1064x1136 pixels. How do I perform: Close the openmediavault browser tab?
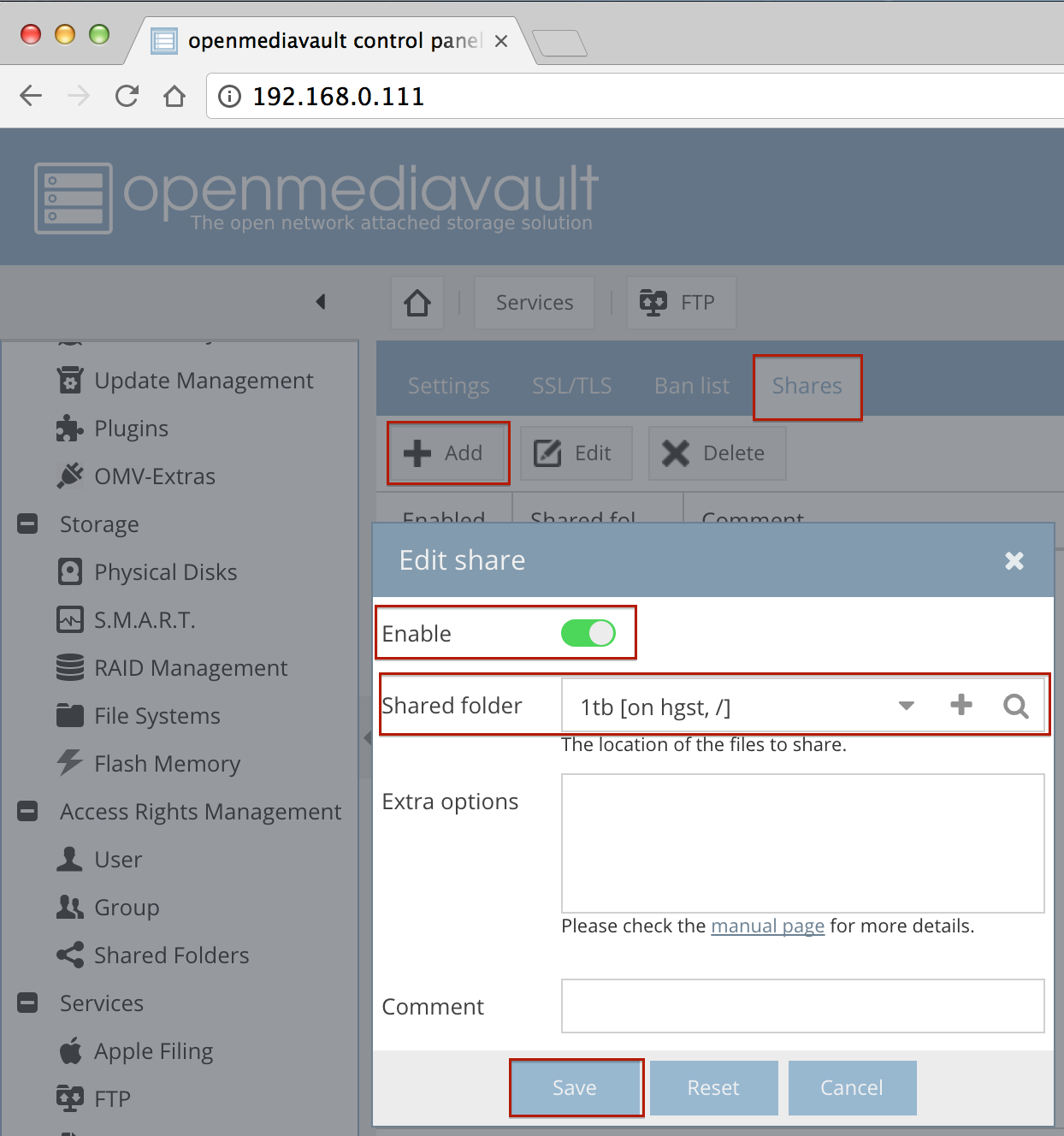pos(501,41)
